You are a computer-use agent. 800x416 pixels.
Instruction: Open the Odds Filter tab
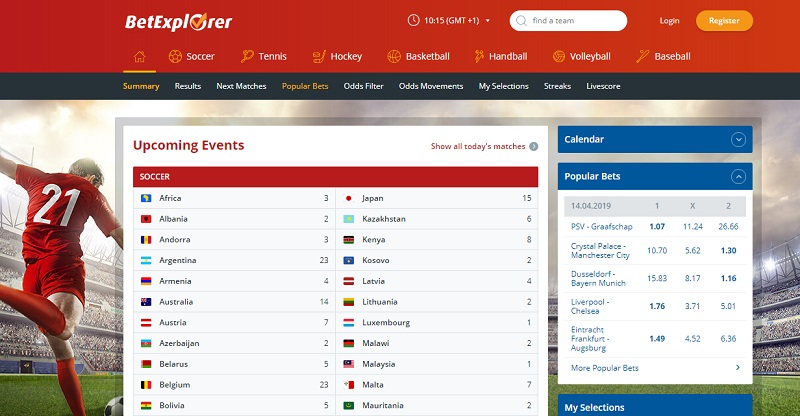coord(363,86)
